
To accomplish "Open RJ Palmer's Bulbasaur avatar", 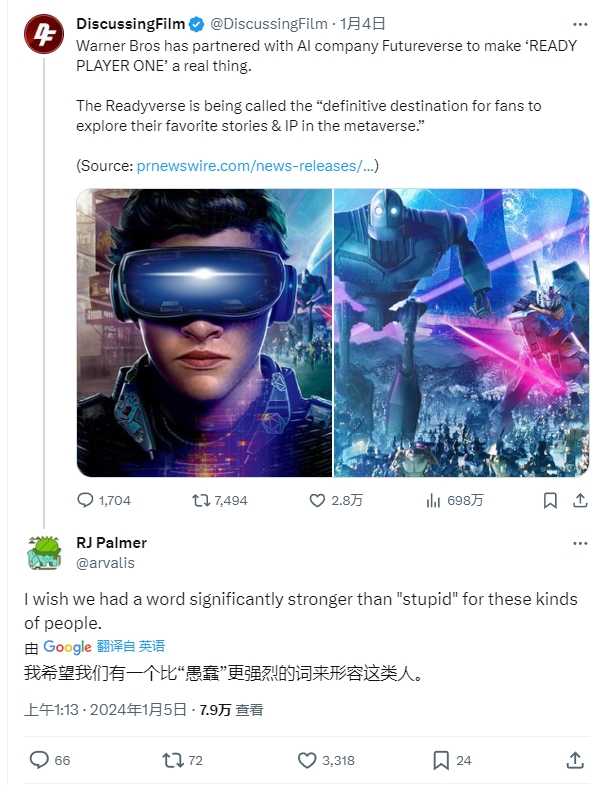I will point(44,553).
